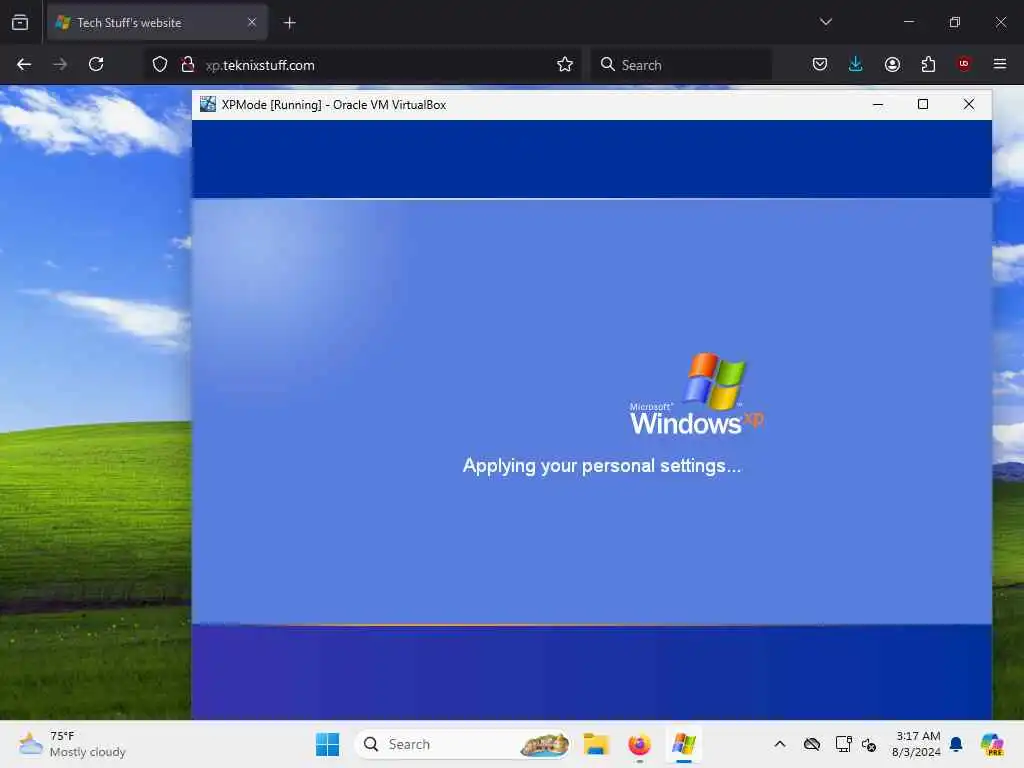The image size is (1024, 768).
Task: Click the Firefox search box
Action: [681, 65]
